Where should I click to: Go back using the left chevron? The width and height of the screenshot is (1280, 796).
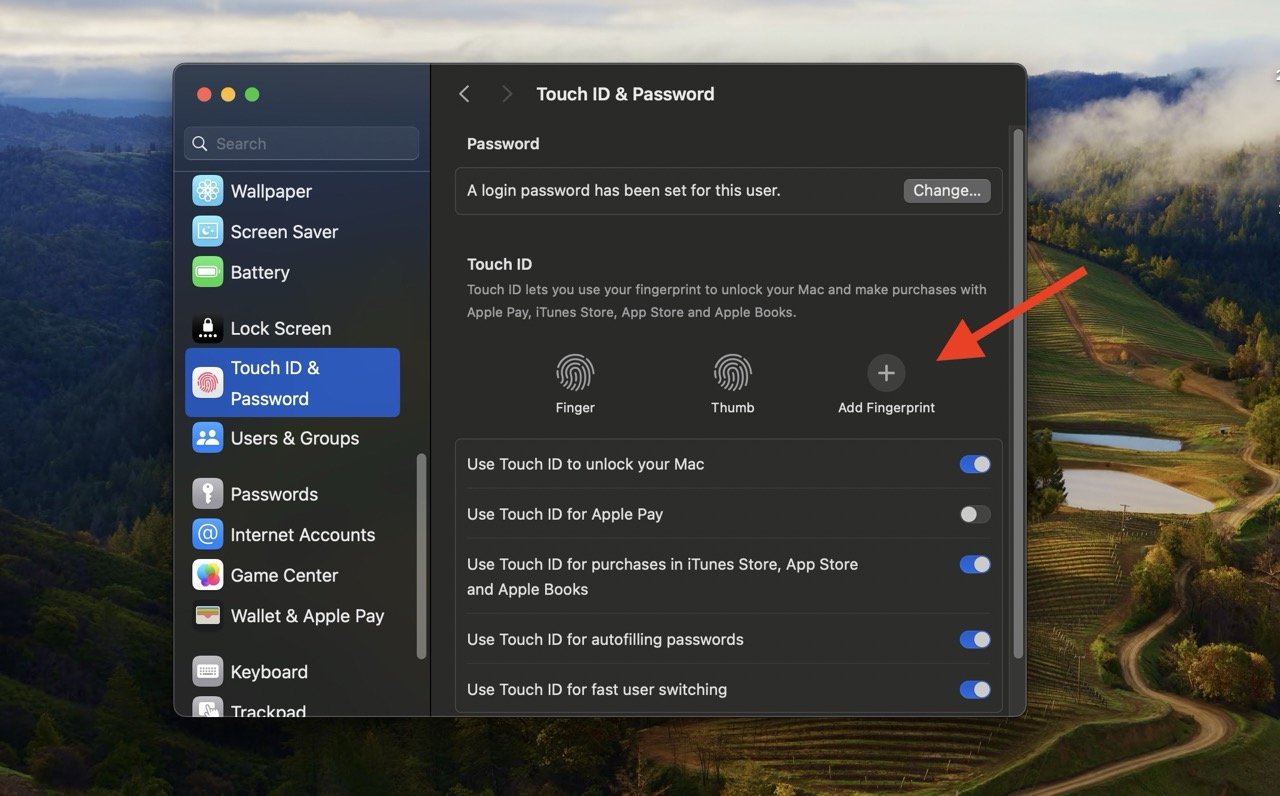(x=464, y=94)
